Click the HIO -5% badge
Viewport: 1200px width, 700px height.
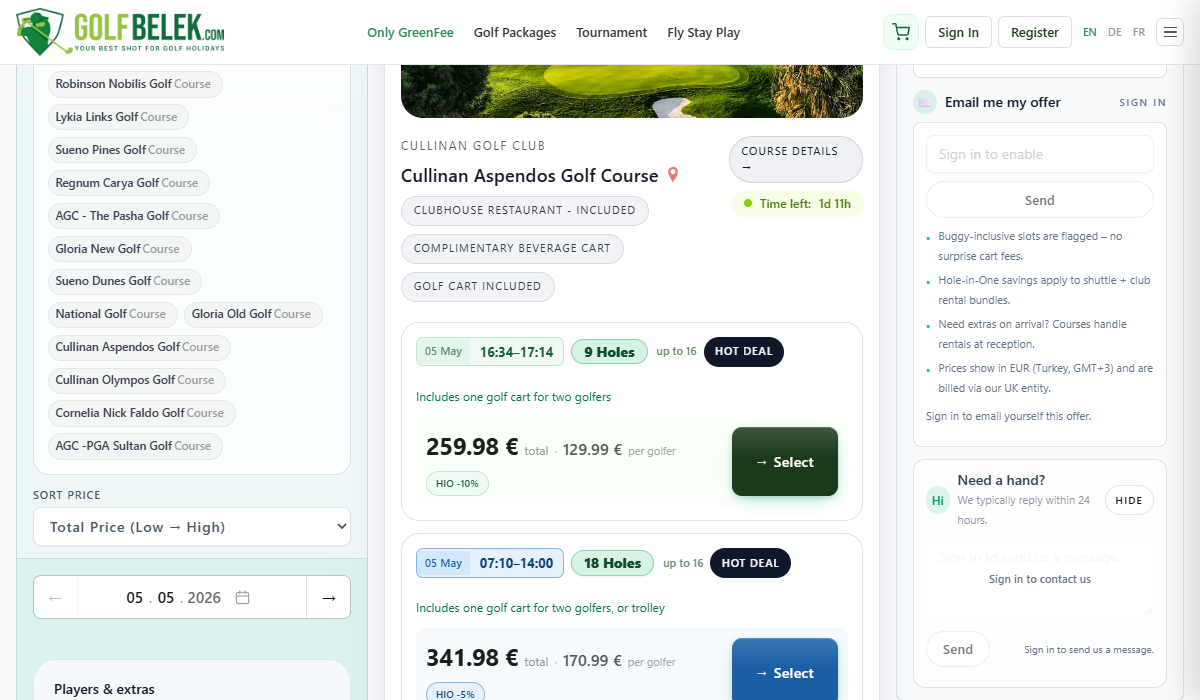point(455,693)
